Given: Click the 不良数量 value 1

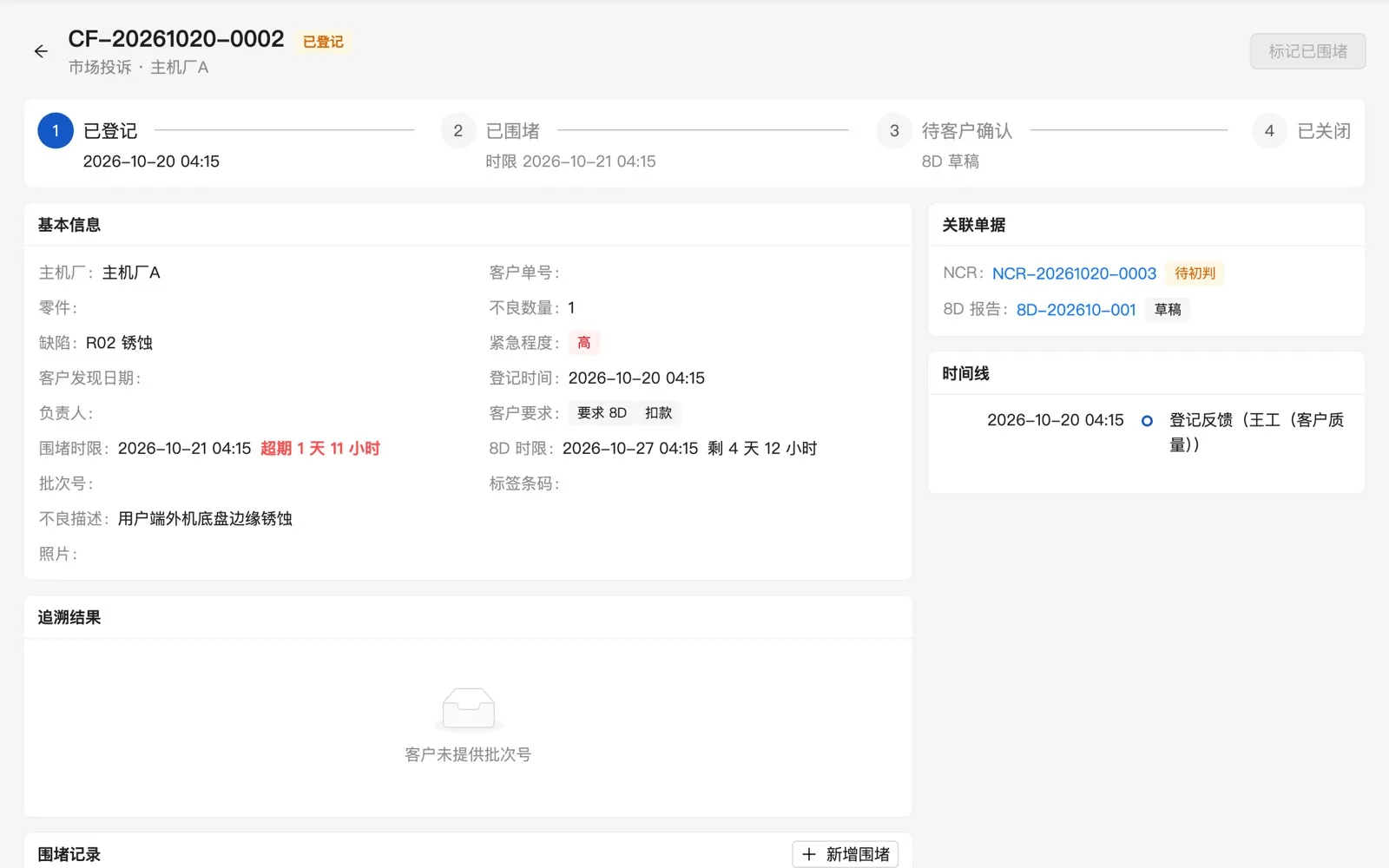Looking at the screenshot, I should (571, 308).
